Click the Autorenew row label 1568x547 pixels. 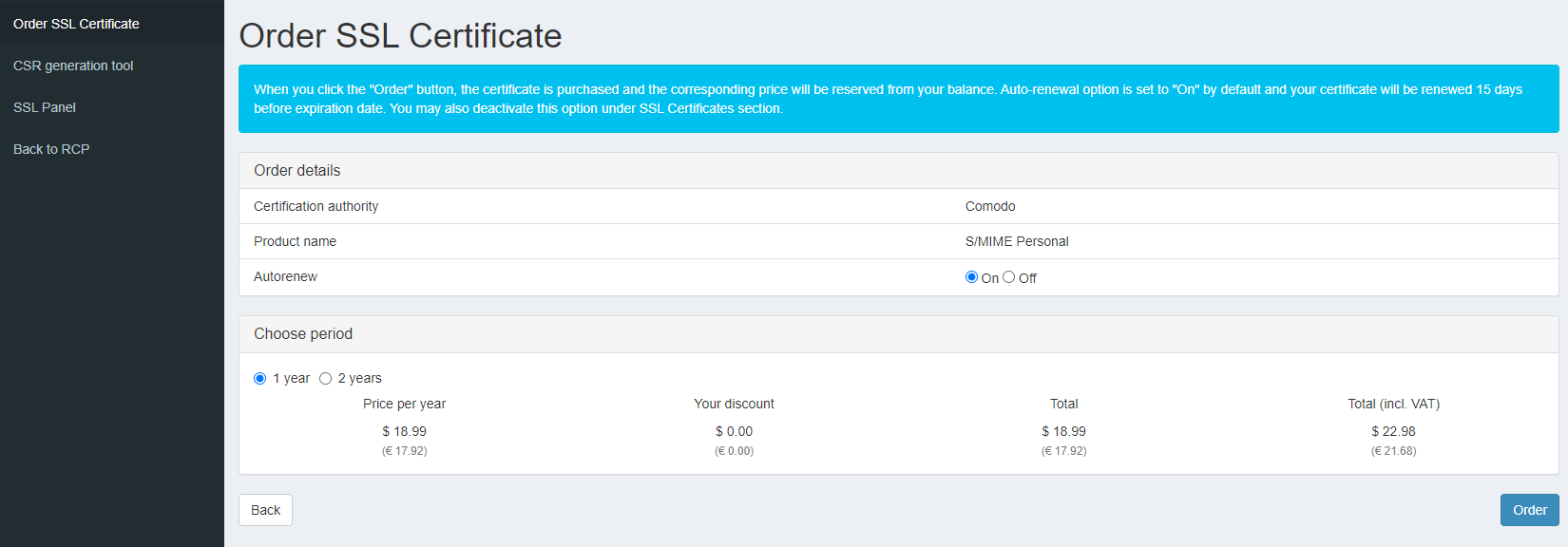click(x=285, y=276)
